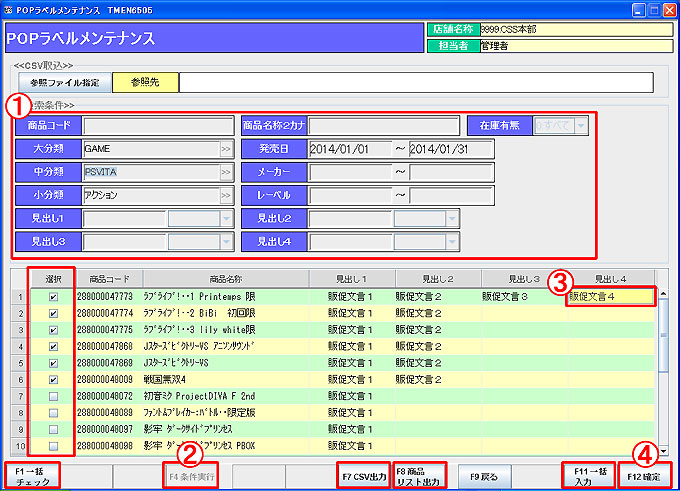Screen dimensions: 680x491
Task: Click the 見出し2 column header
Action: (438, 279)
